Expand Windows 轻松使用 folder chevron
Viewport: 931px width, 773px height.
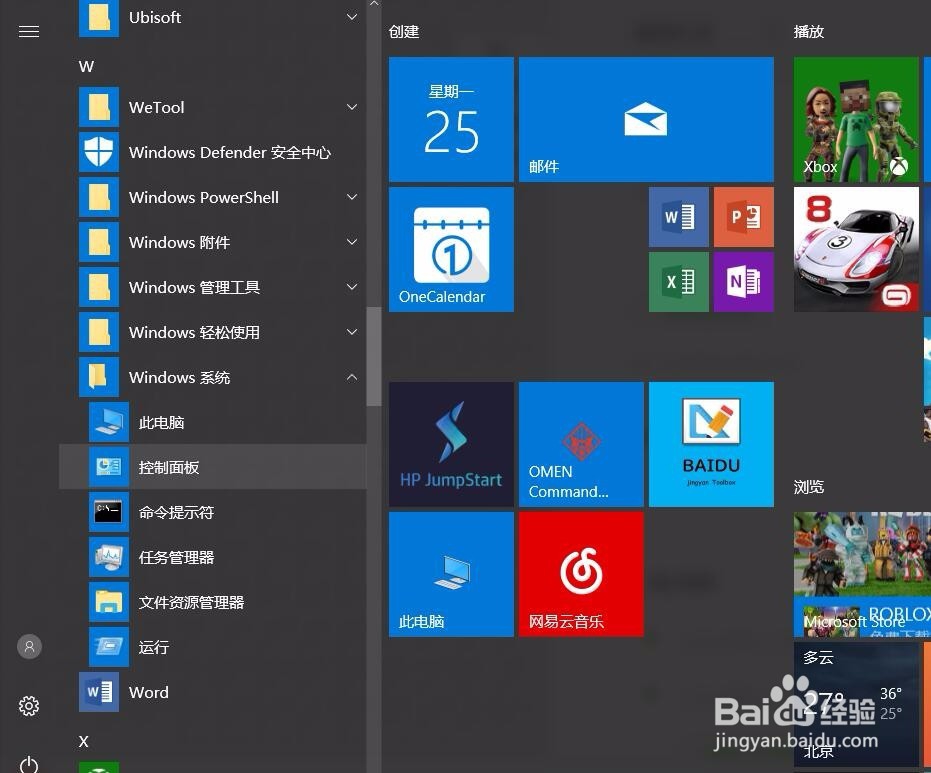[x=352, y=332]
